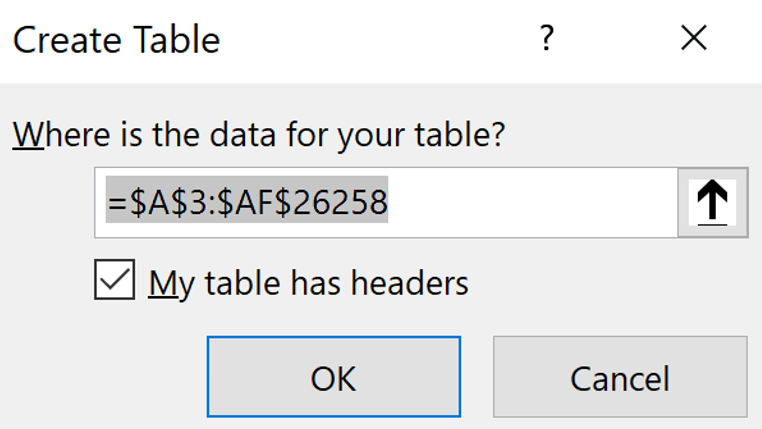
Task: Click the Where is the data label
Action: pyautogui.click(x=259, y=135)
